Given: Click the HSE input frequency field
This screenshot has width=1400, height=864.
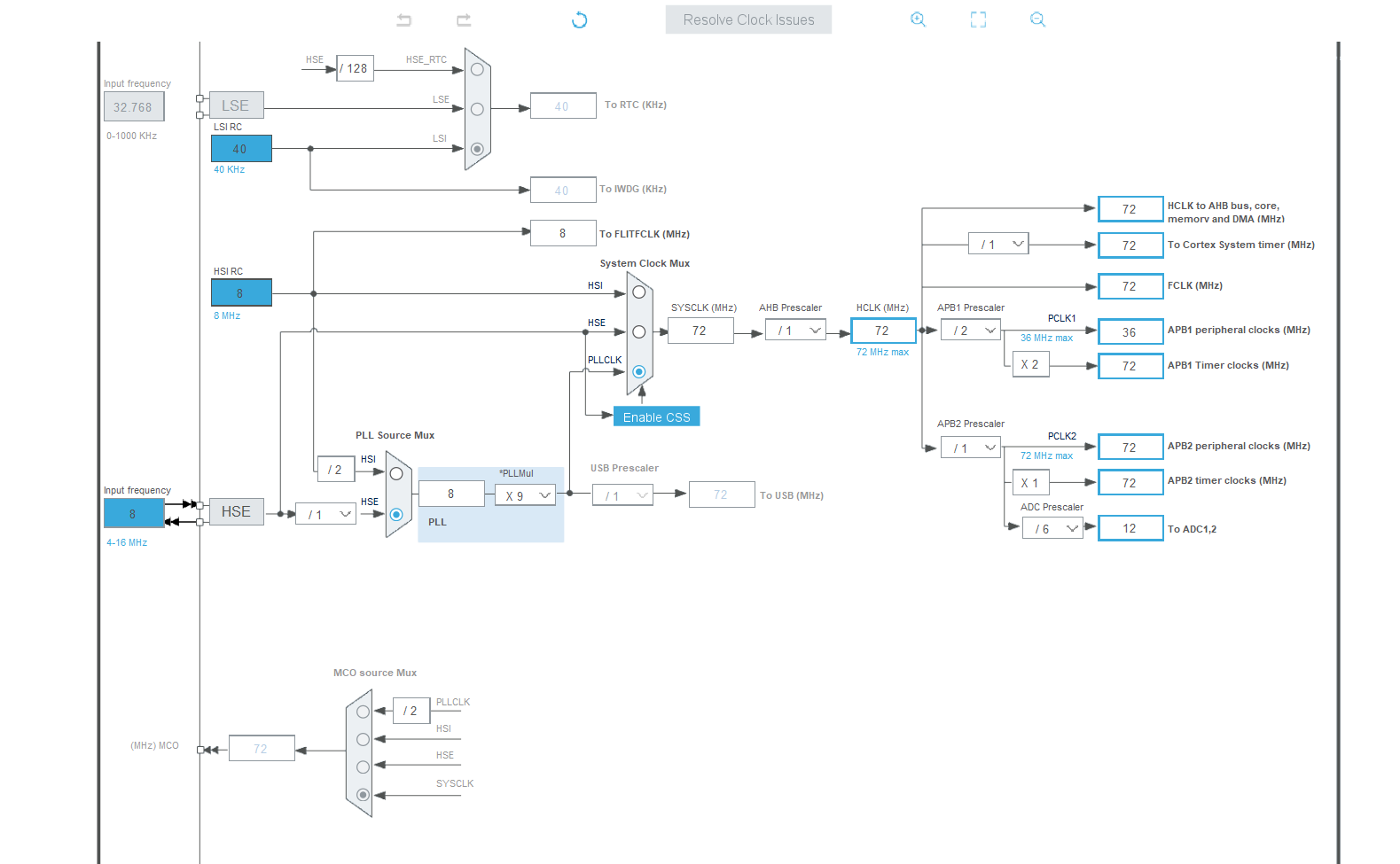Looking at the screenshot, I should 133,513.
